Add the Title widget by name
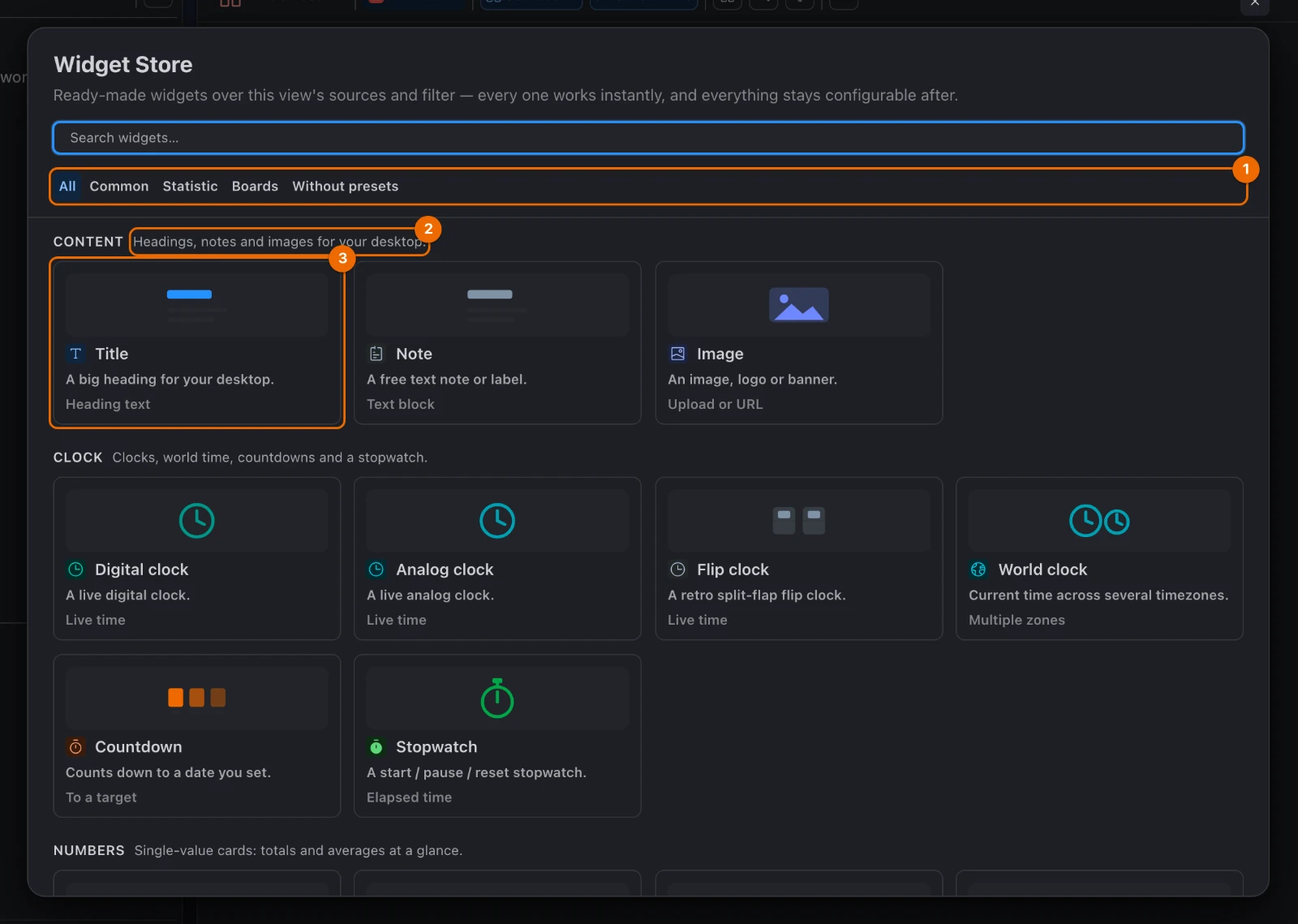 point(112,354)
